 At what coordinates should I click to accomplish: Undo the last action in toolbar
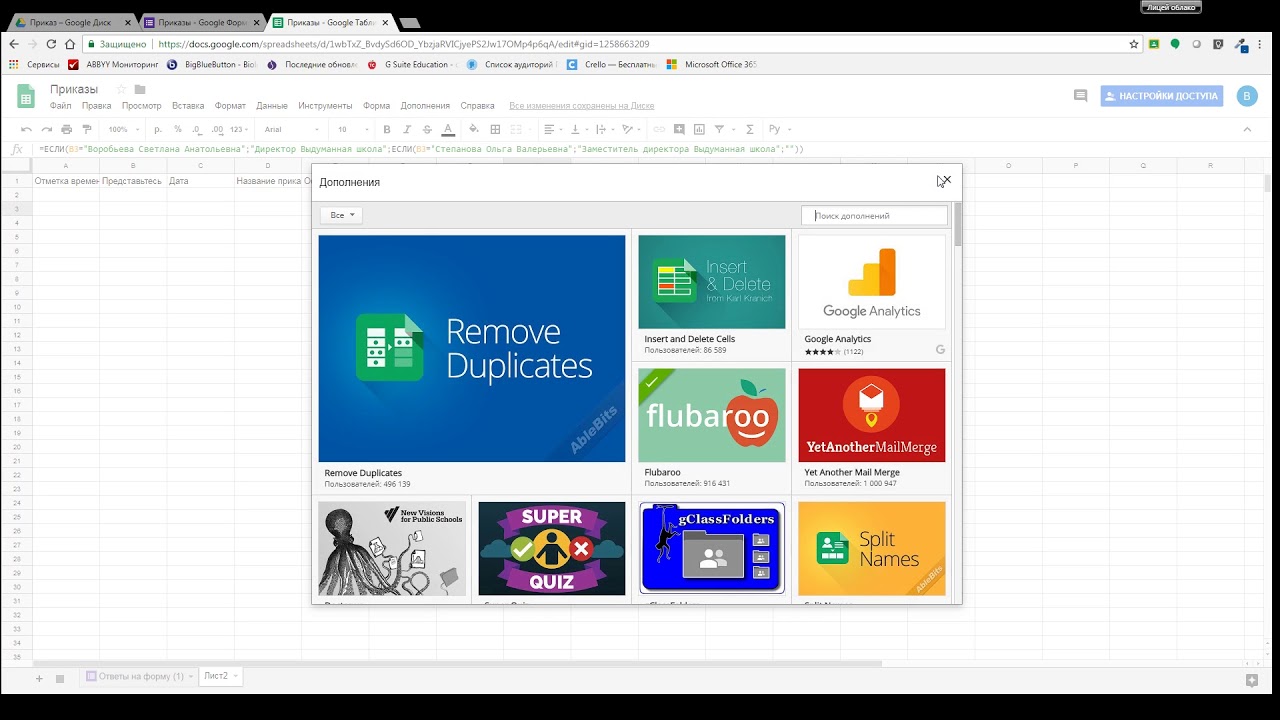click(x=27, y=129)
